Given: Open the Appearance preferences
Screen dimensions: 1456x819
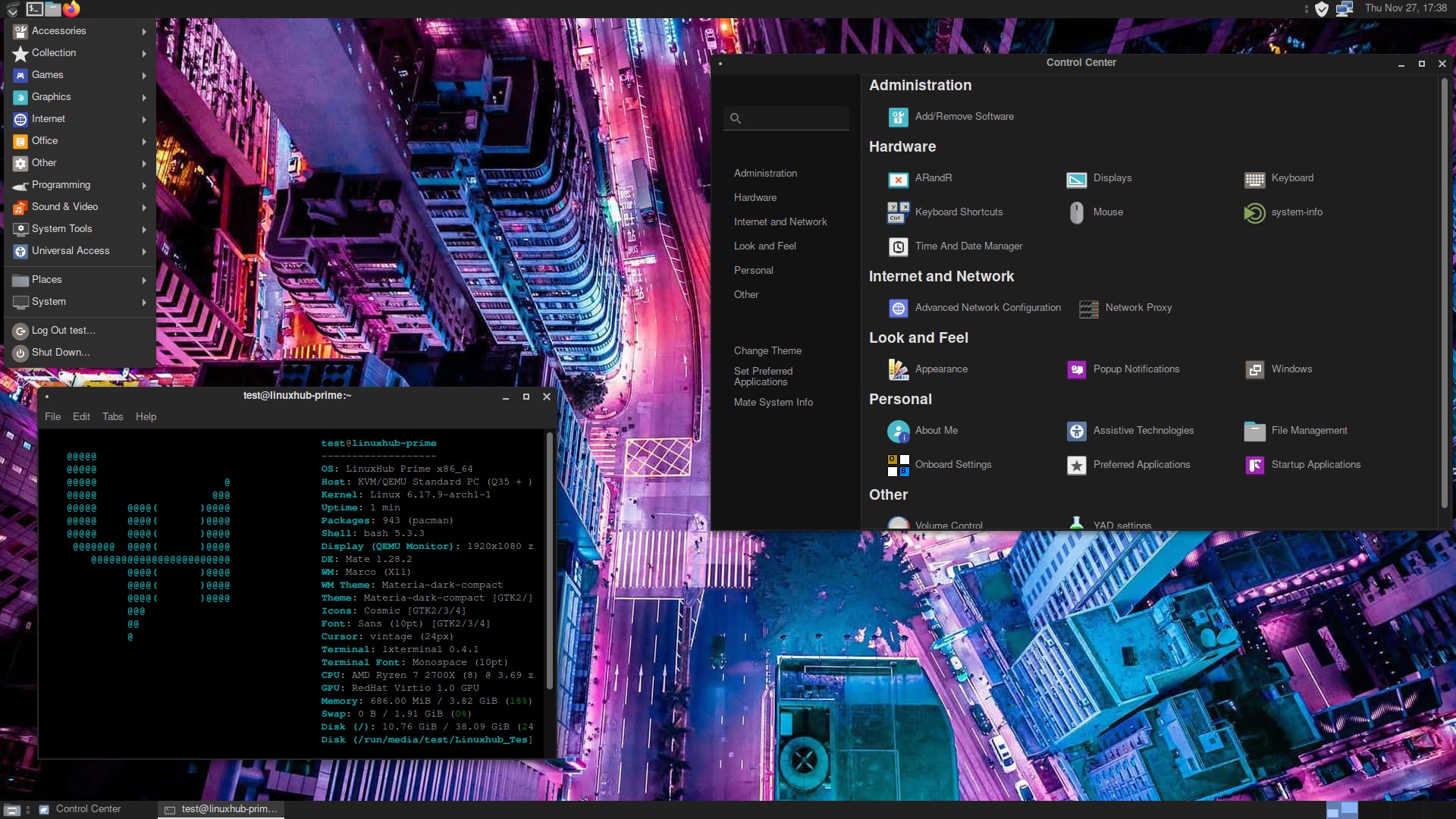Looking at the screenshot, I should [x=940, y=369].
